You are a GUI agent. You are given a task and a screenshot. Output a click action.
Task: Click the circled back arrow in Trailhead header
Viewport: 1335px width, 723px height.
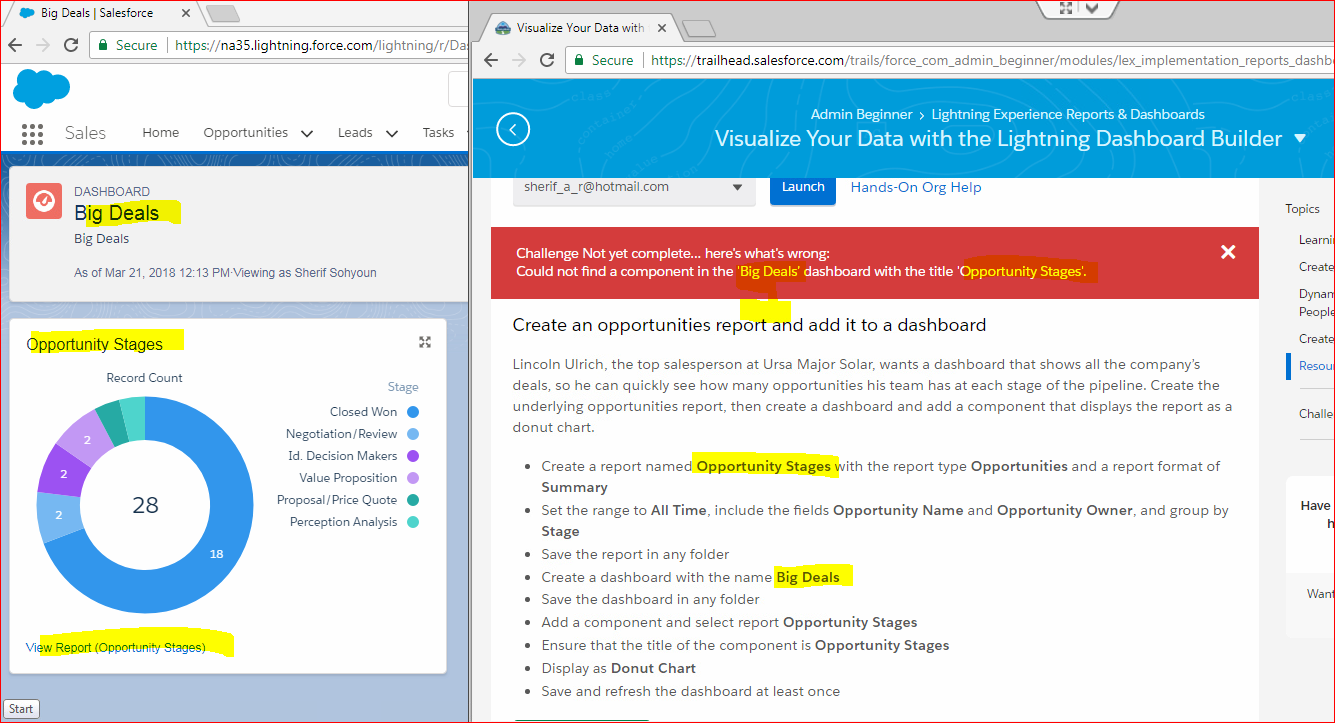pos(513,130)
